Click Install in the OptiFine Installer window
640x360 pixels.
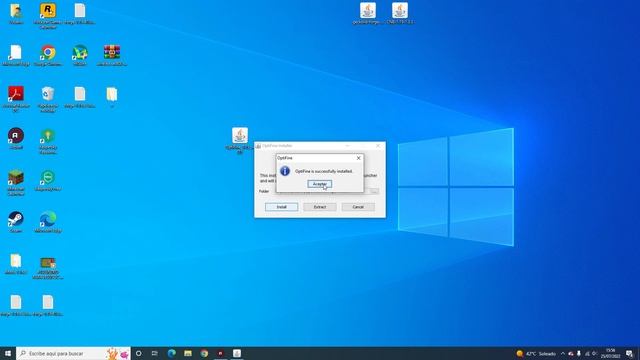(282, 207)
